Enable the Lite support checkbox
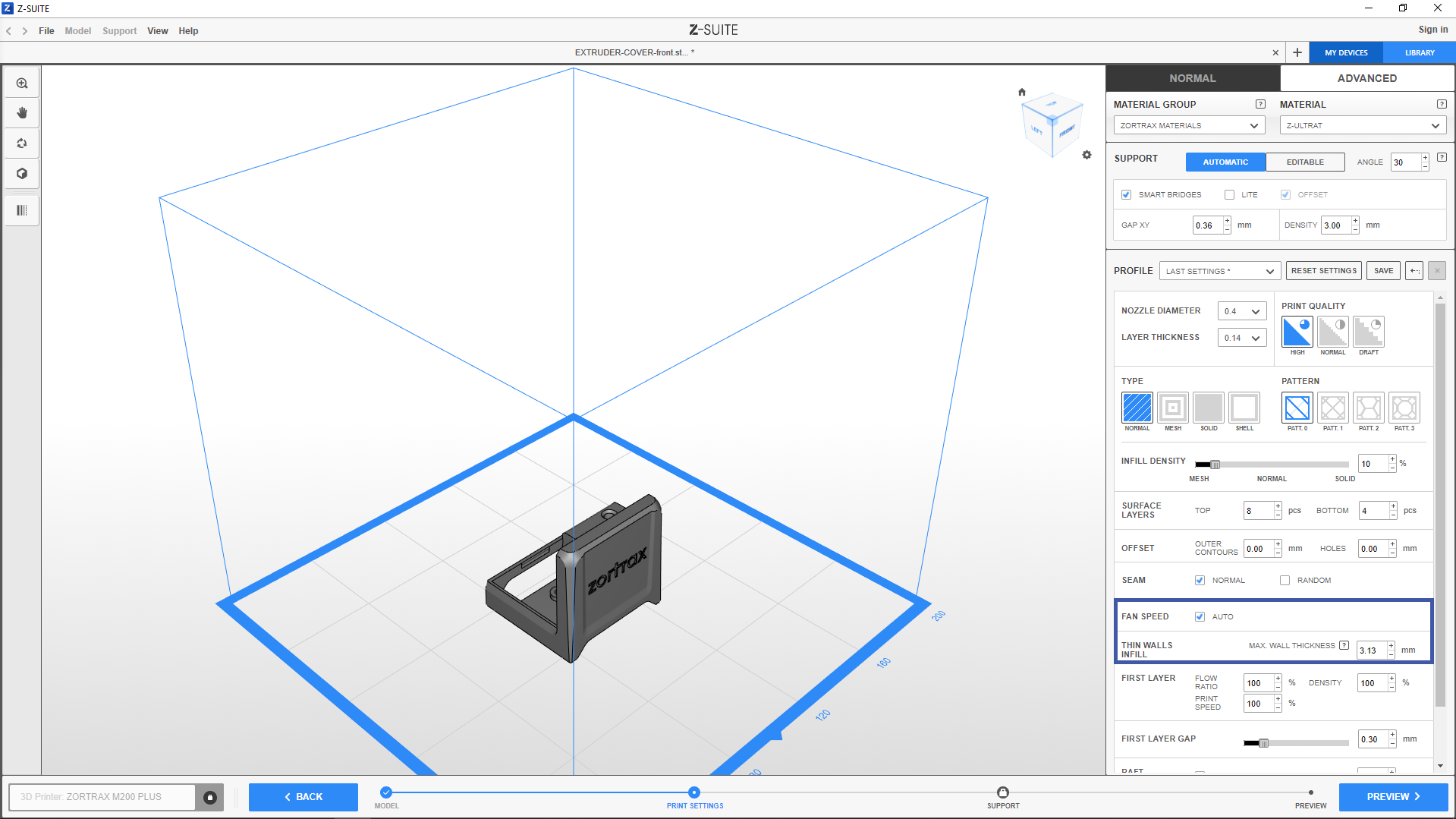Viewport: 1456px width, 819px height. click(x=1229, y=195)
